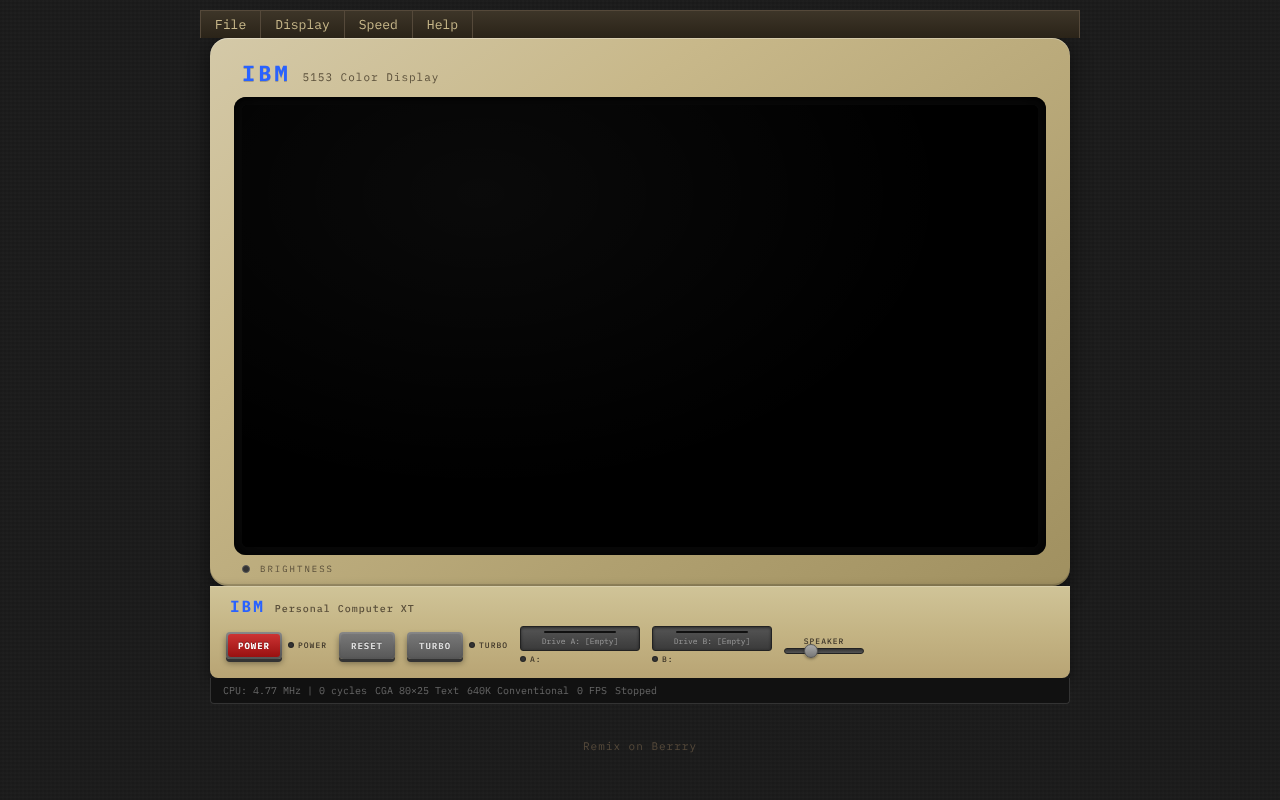The height and width of the screenshot is (800, 1280).
Task: Open the Display menu
Action: (x=302, y=24)
